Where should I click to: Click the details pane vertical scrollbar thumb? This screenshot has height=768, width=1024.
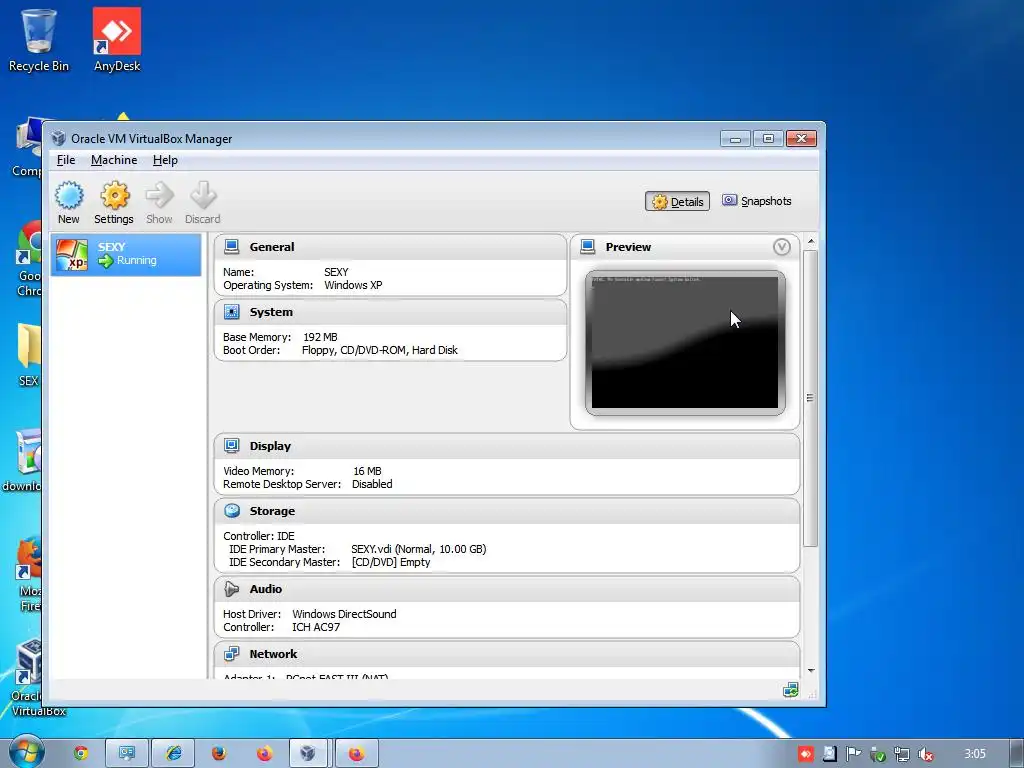(x=810, y=398)
